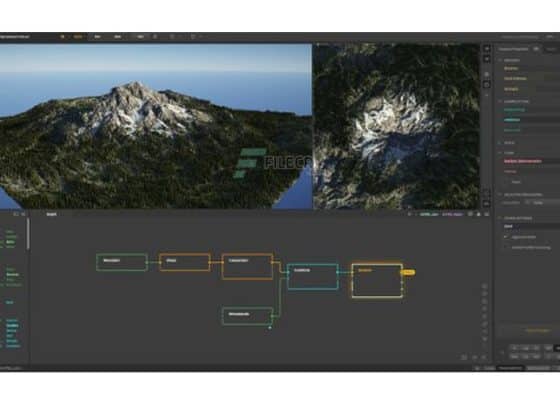Adjust the first yellow-labeled property slider

(531, 68)
